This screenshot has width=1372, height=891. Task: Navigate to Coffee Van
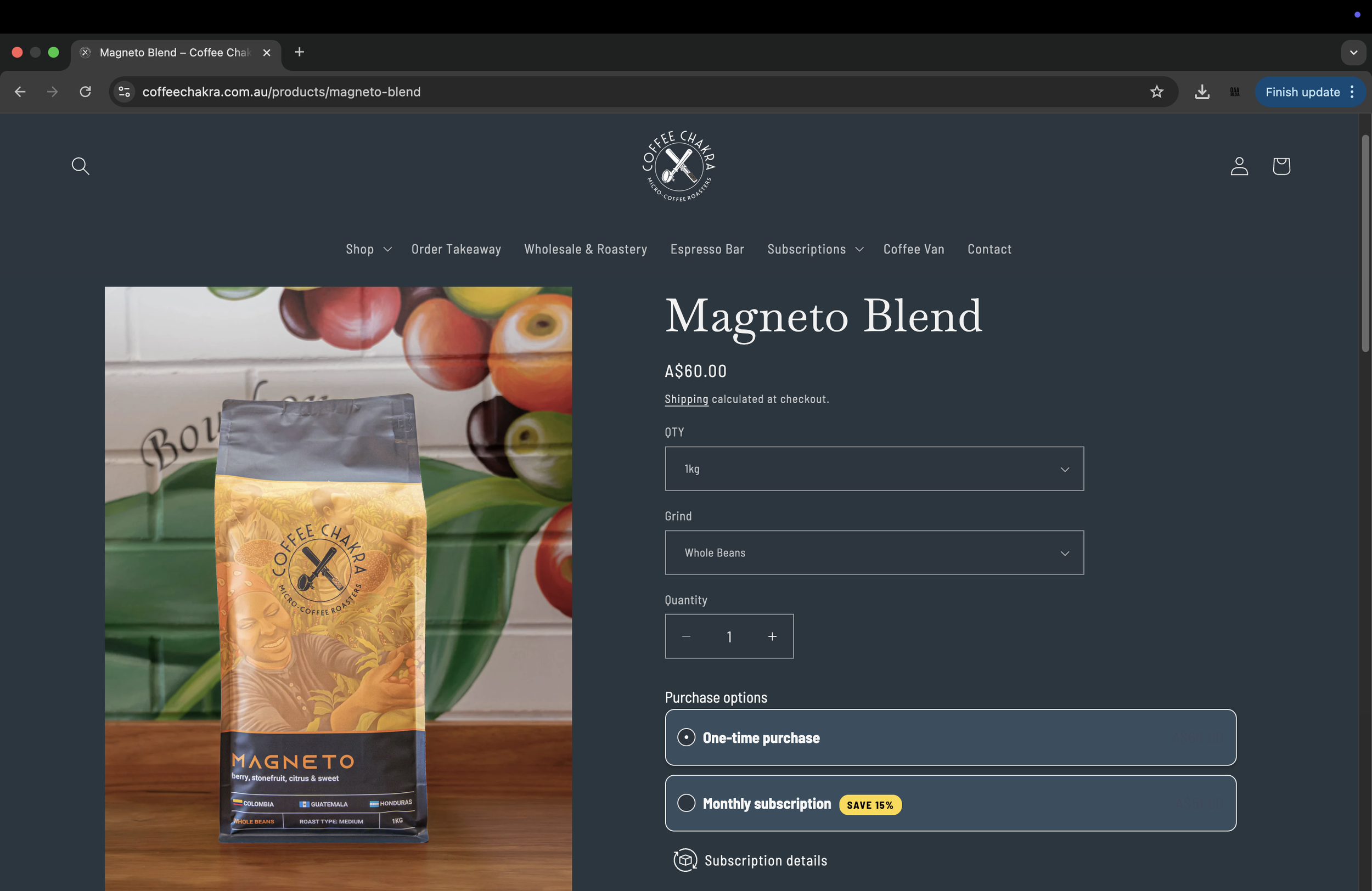pyautogui.click(x=913, y=249)
